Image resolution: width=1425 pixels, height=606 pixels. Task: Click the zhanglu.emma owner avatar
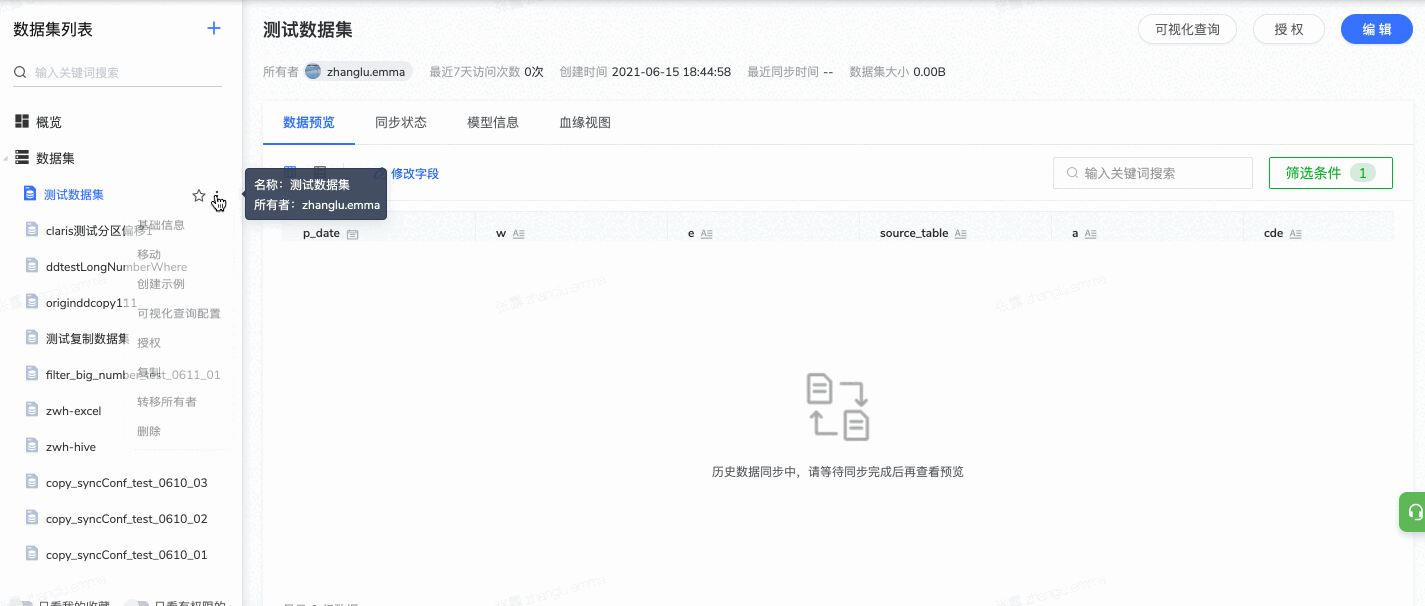pyautogui.click(x=313, y=72)
